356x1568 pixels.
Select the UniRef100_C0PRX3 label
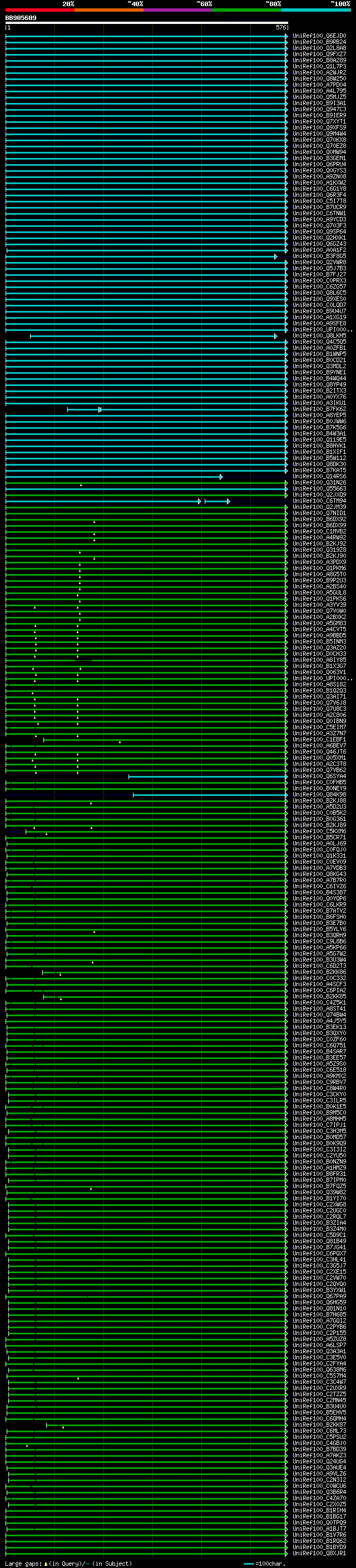(319, 280)
